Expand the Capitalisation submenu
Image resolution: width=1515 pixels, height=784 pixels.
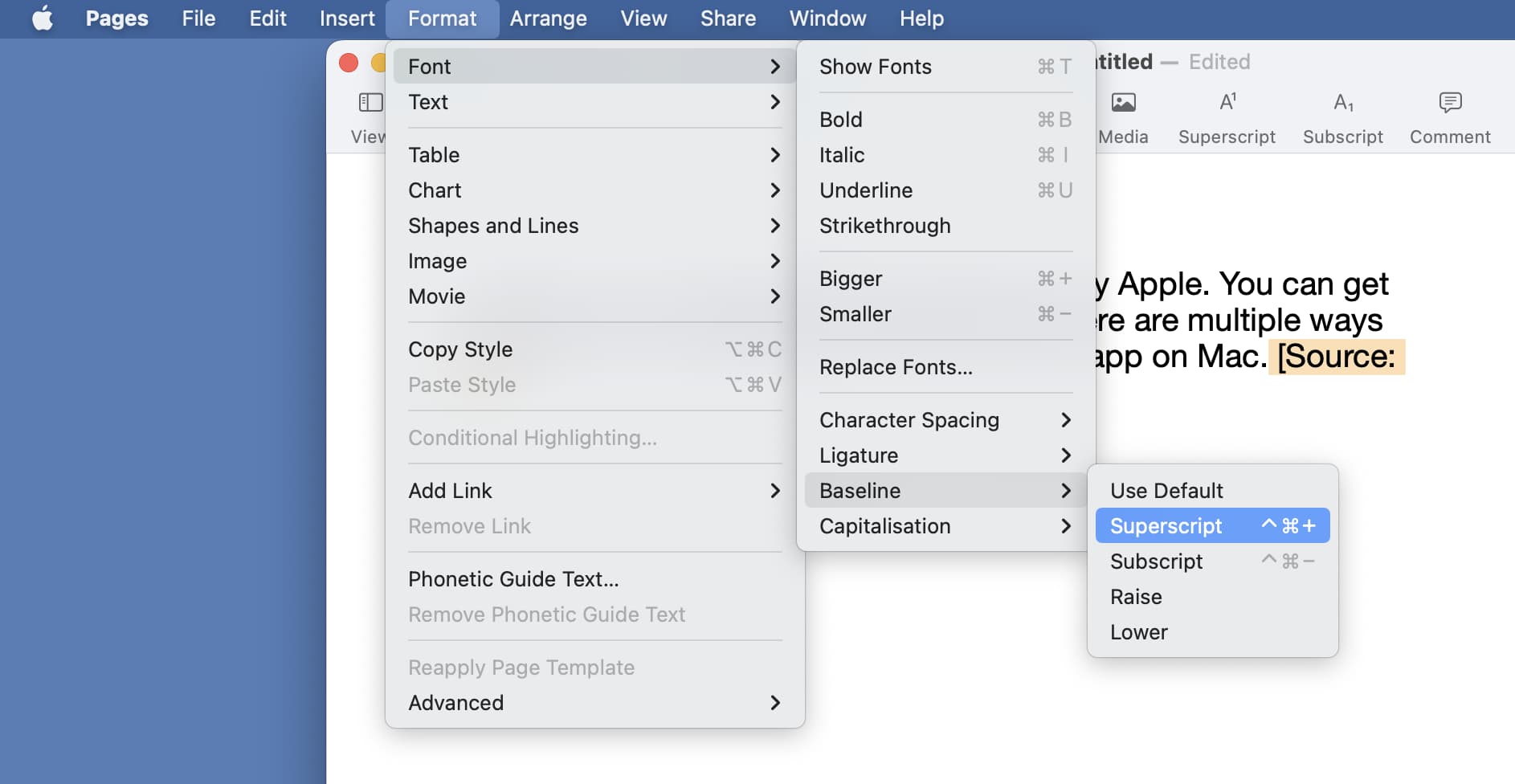click(945, 526)
